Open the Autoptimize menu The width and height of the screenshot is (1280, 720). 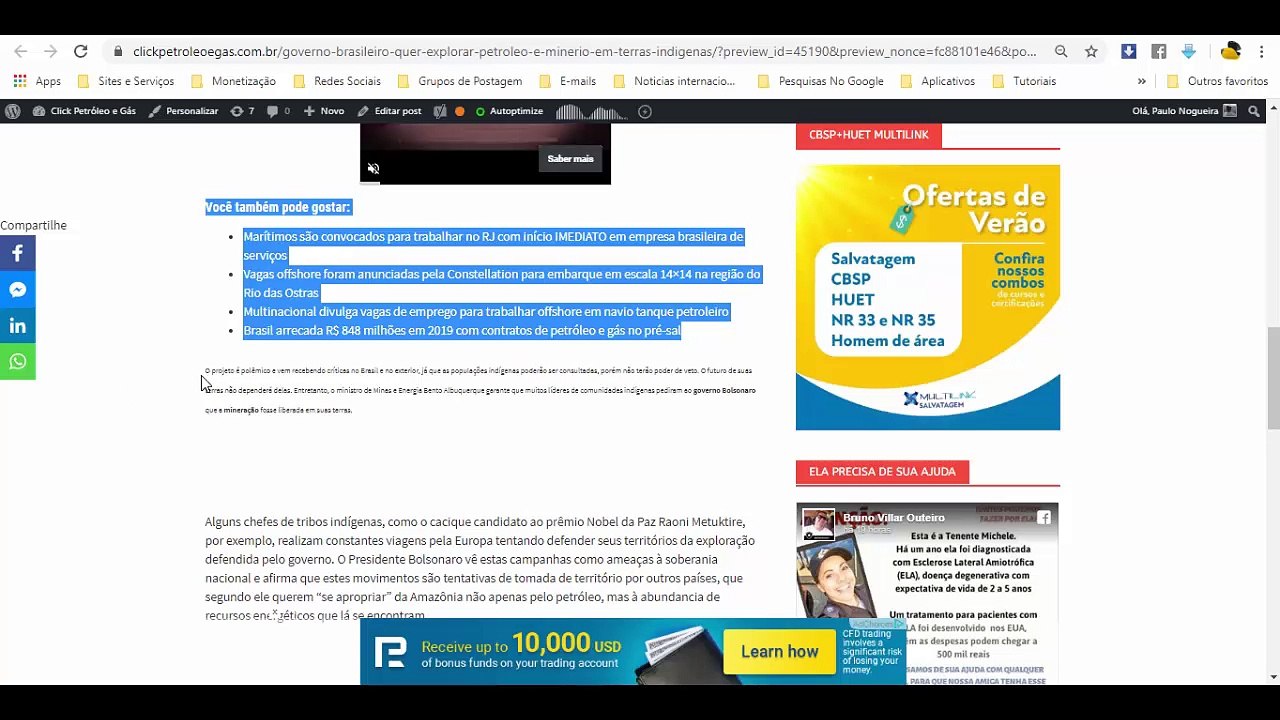[509, 111]
